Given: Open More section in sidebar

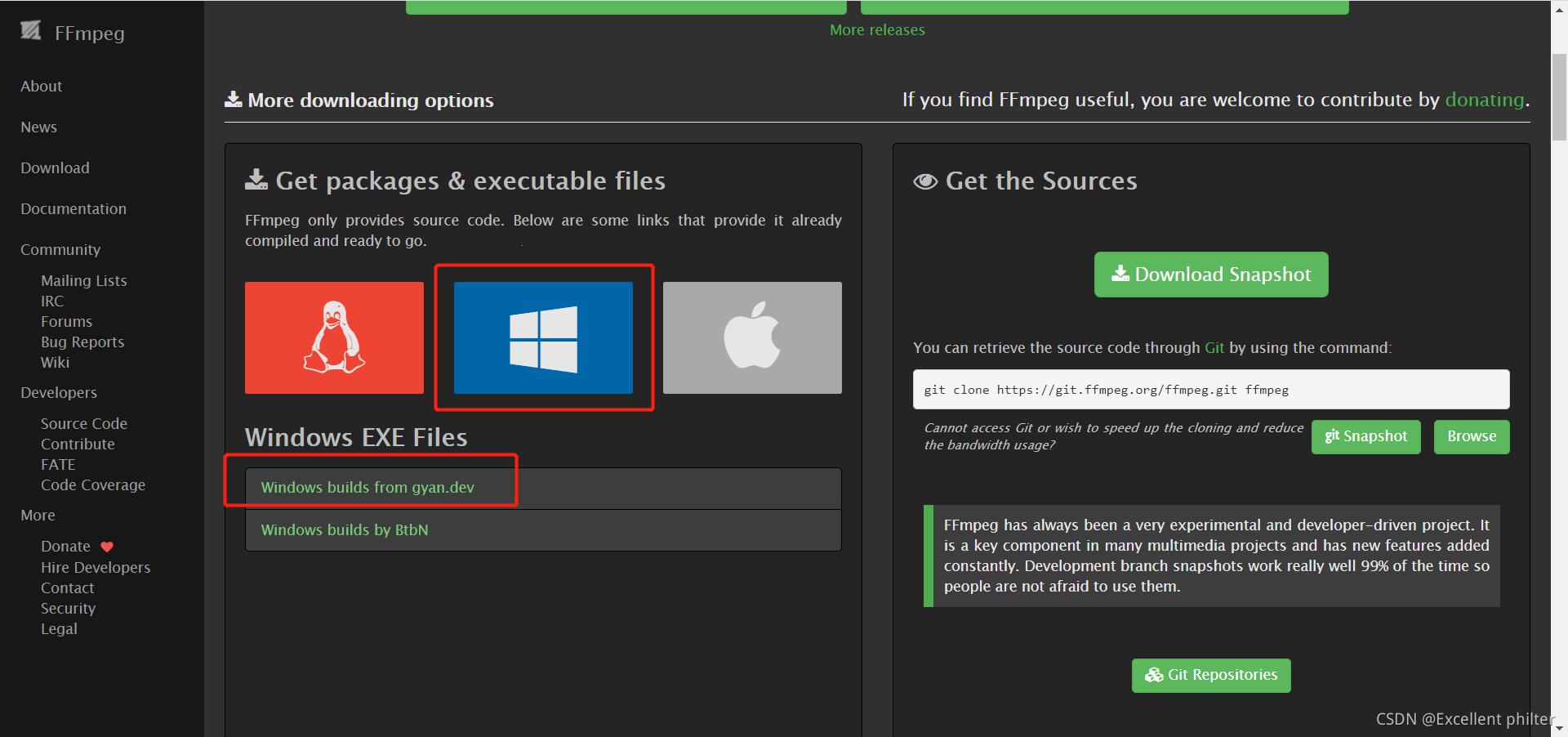Looking at the screenshot, I should click(x=38, y=515).
